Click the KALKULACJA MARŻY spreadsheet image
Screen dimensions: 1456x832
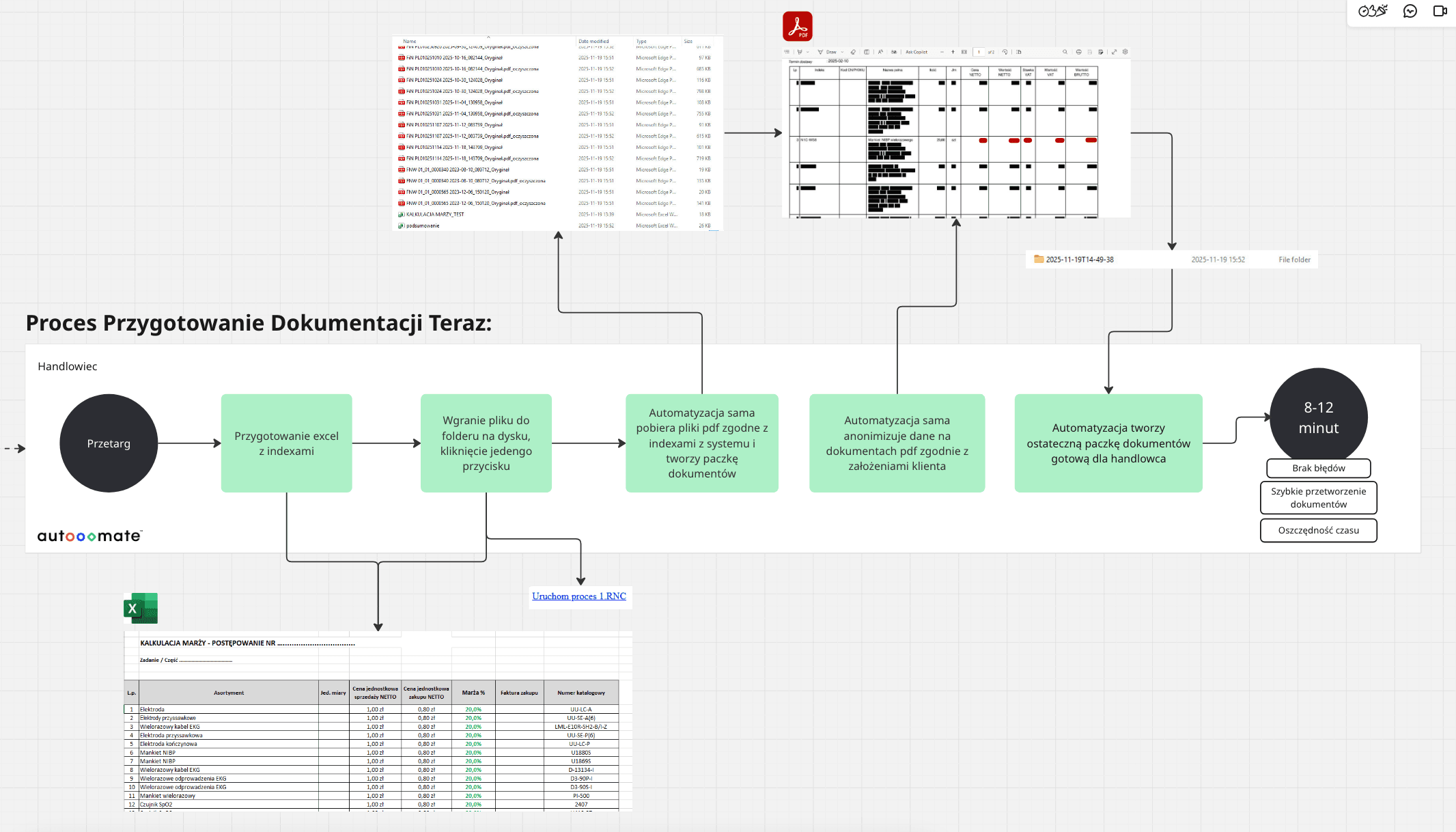point(378,721)
